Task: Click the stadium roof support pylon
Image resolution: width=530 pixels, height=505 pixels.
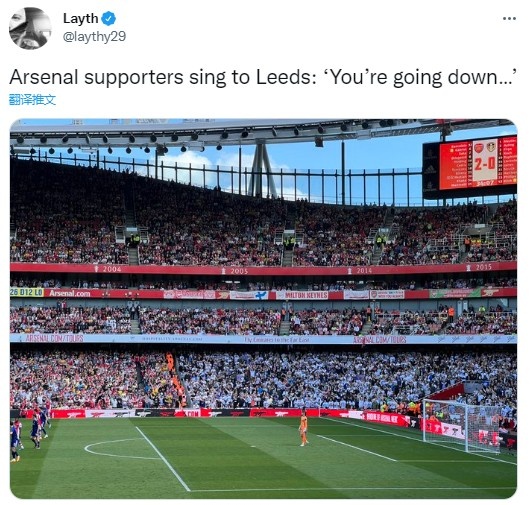Action: (262, 171)
